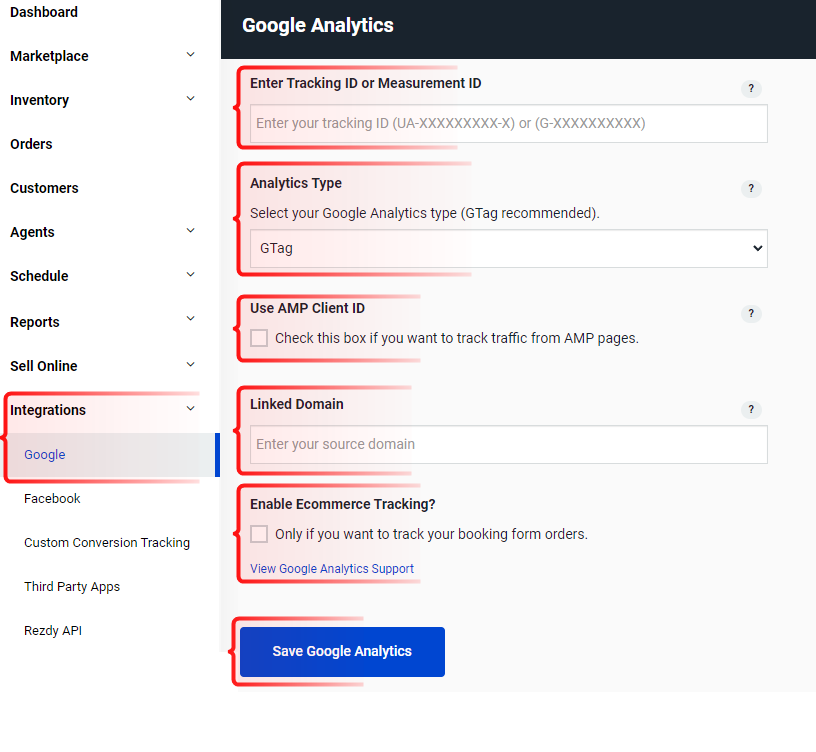816x752 pixels.
Task: Focus the tracking ID input field
Action: tap(508, 123)
